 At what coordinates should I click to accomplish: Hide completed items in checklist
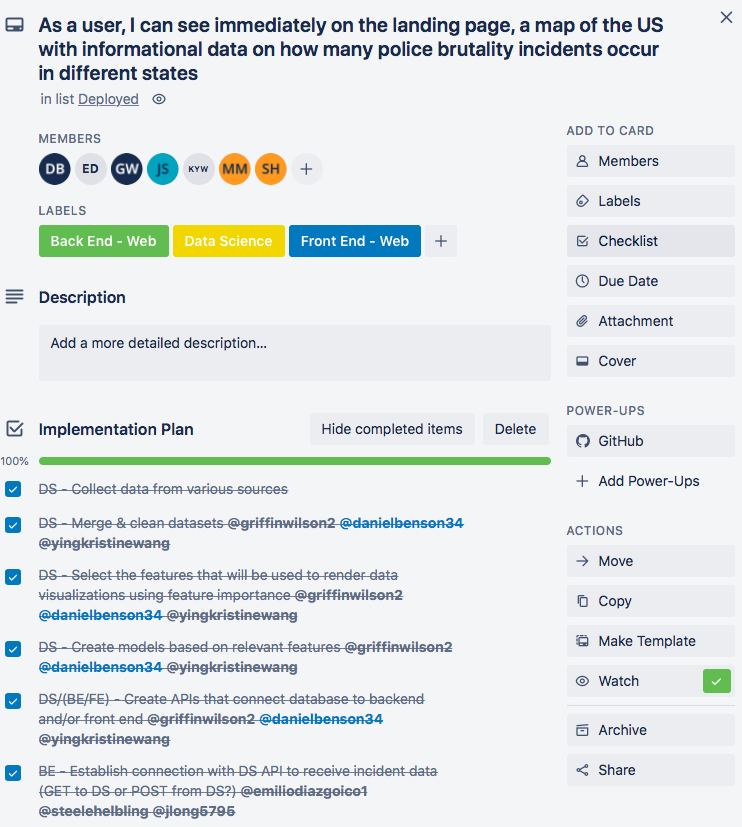tap(392, 429)
